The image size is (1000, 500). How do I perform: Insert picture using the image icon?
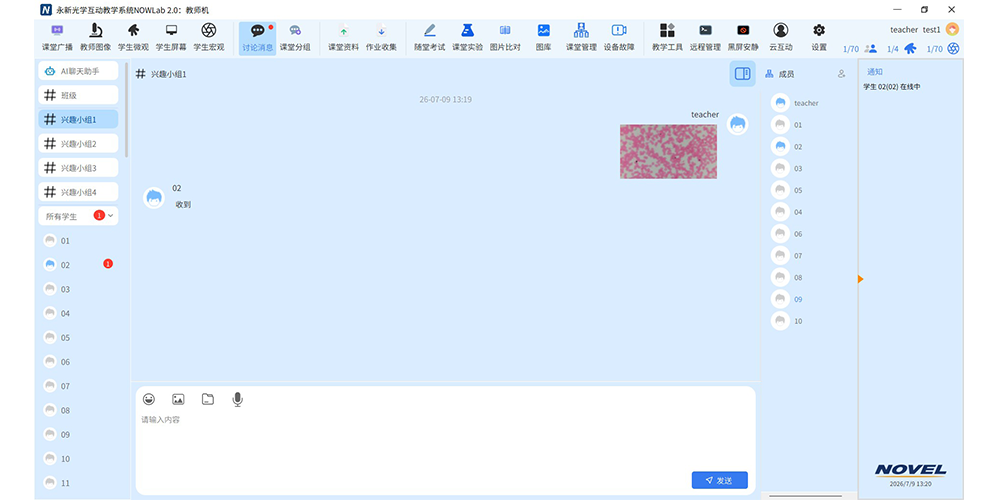click(178, 399)
